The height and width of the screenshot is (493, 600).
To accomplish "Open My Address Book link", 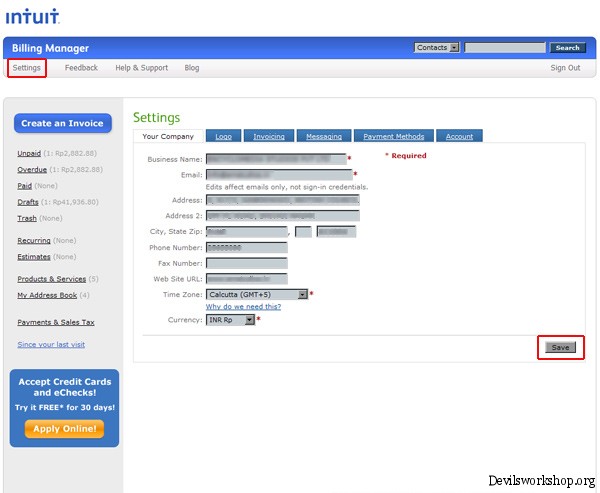I will click(47, 295).
